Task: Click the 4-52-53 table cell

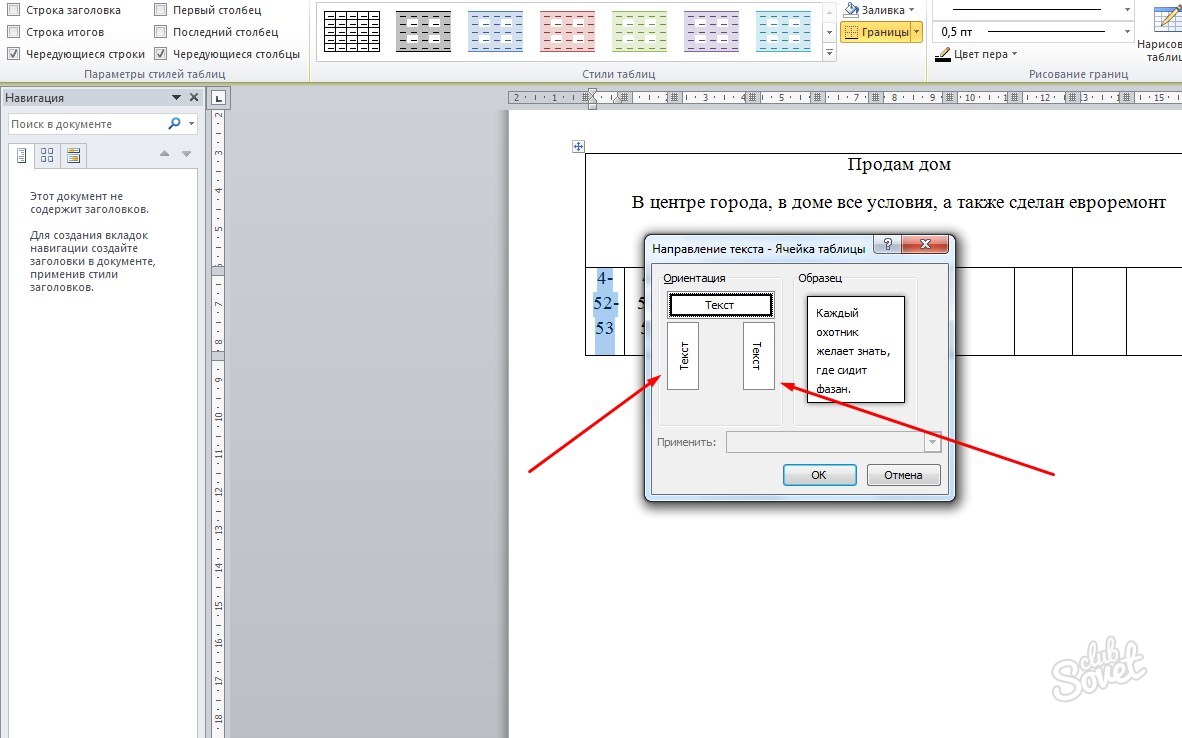Action: 605,311
